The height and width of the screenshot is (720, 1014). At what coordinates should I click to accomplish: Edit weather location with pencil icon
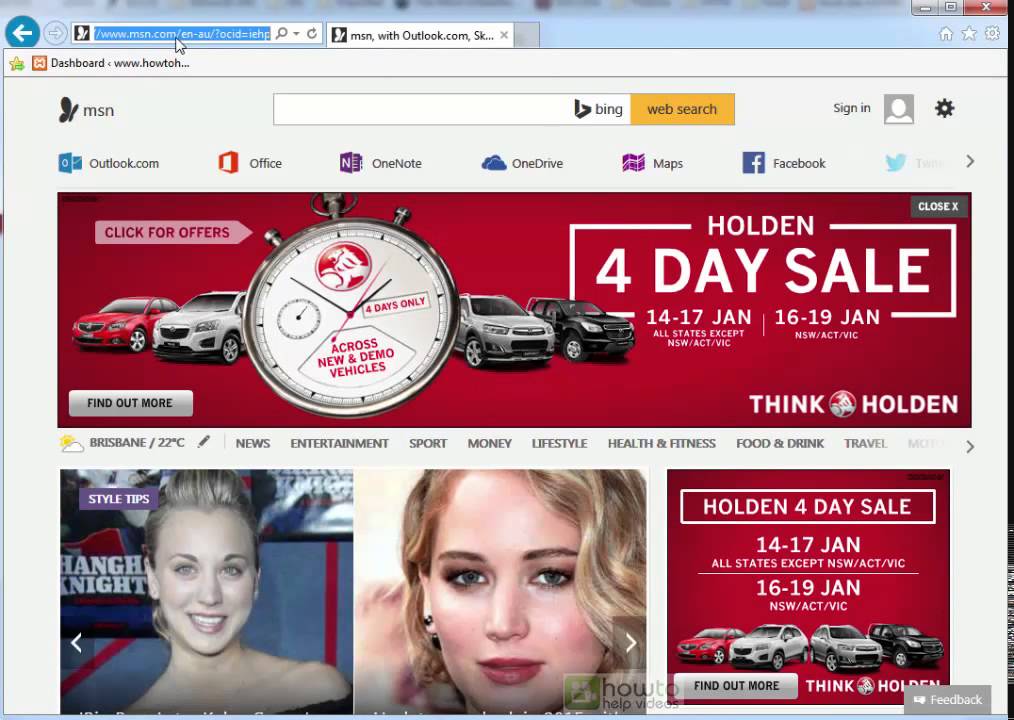click(204, 442)
